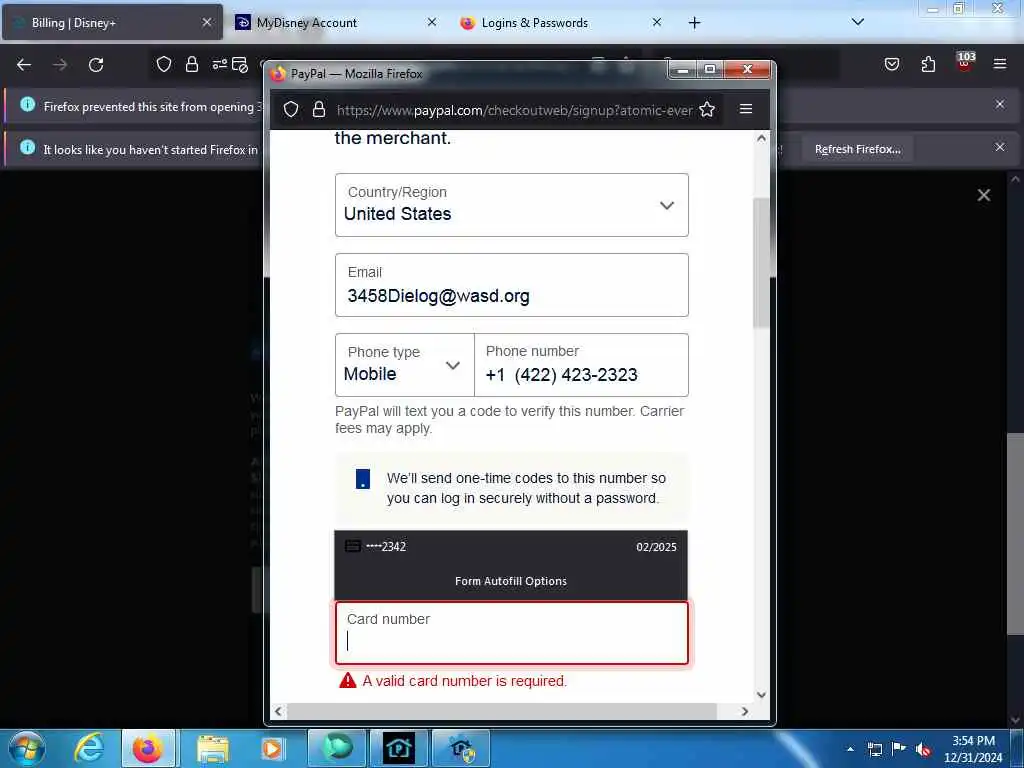Click the Firefox taskbar icon
Image resolution: width=1024 pixels, height=768 pixels.
coord(148,748)
